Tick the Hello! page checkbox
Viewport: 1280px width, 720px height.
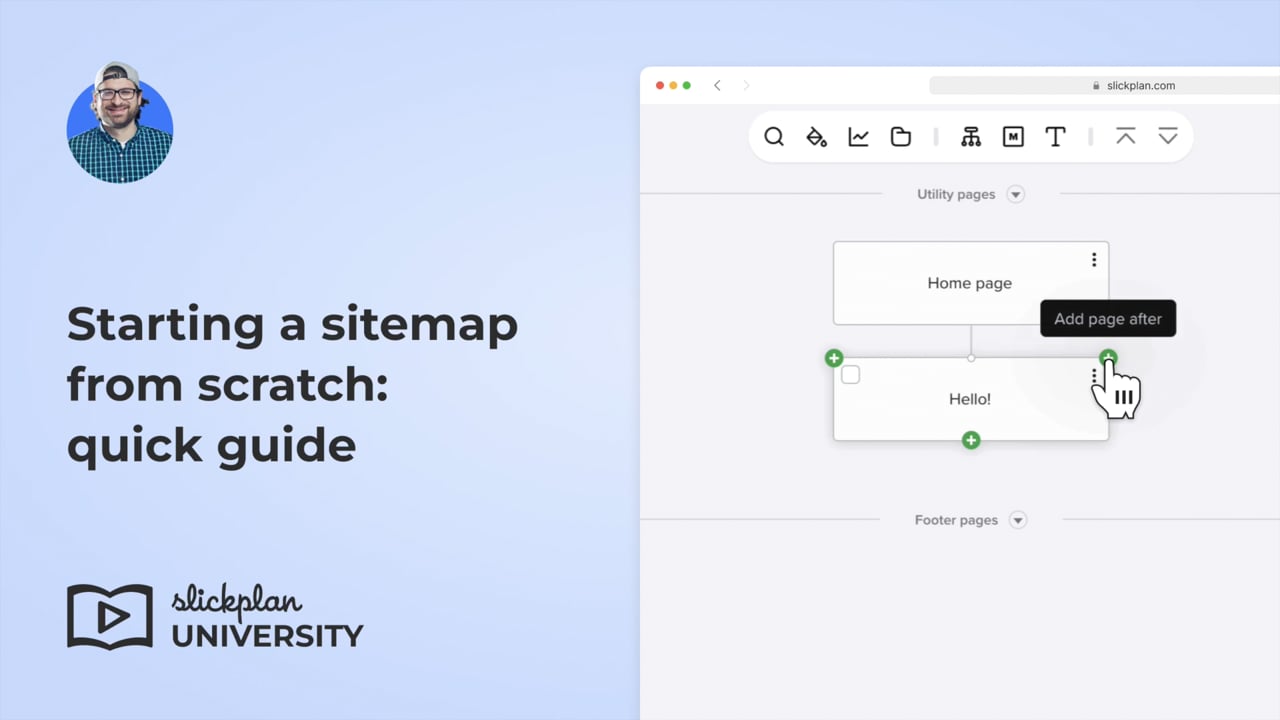(x=850, y=375)
